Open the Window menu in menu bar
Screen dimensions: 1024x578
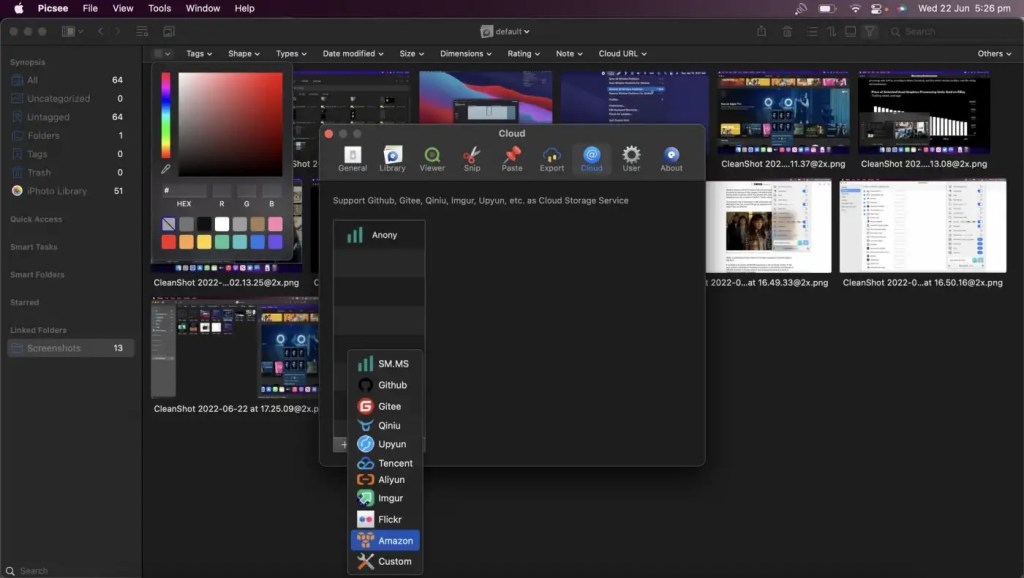[202, 8]
